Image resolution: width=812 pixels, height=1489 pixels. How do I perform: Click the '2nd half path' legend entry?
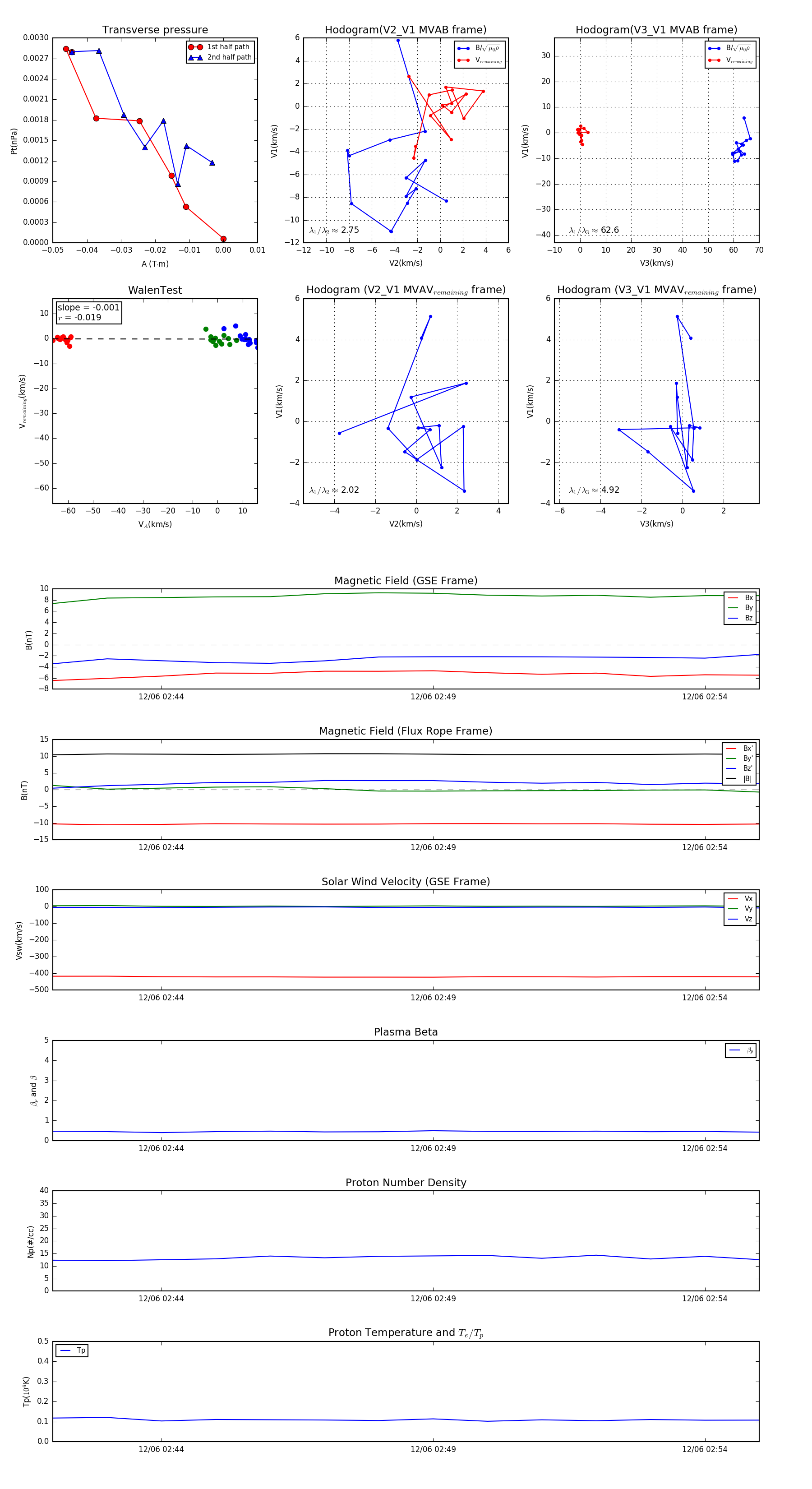click(220, 57)
